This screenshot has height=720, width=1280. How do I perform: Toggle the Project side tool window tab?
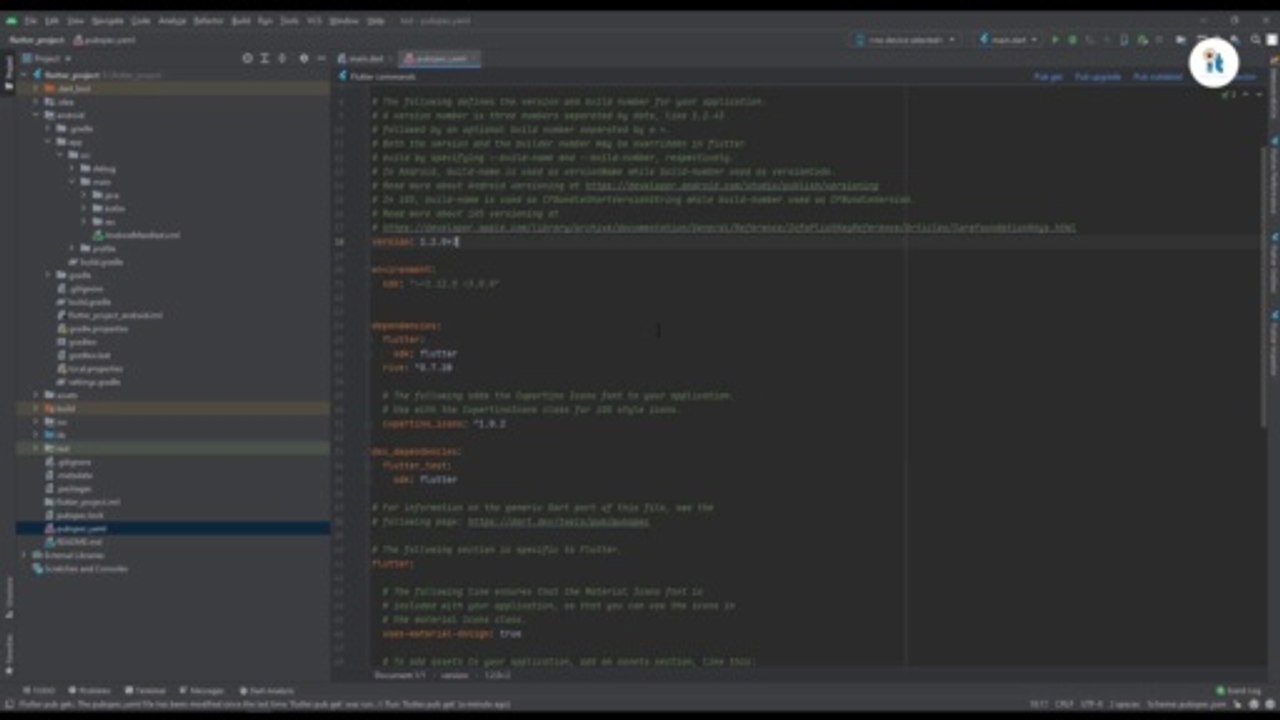pos(8,72)
